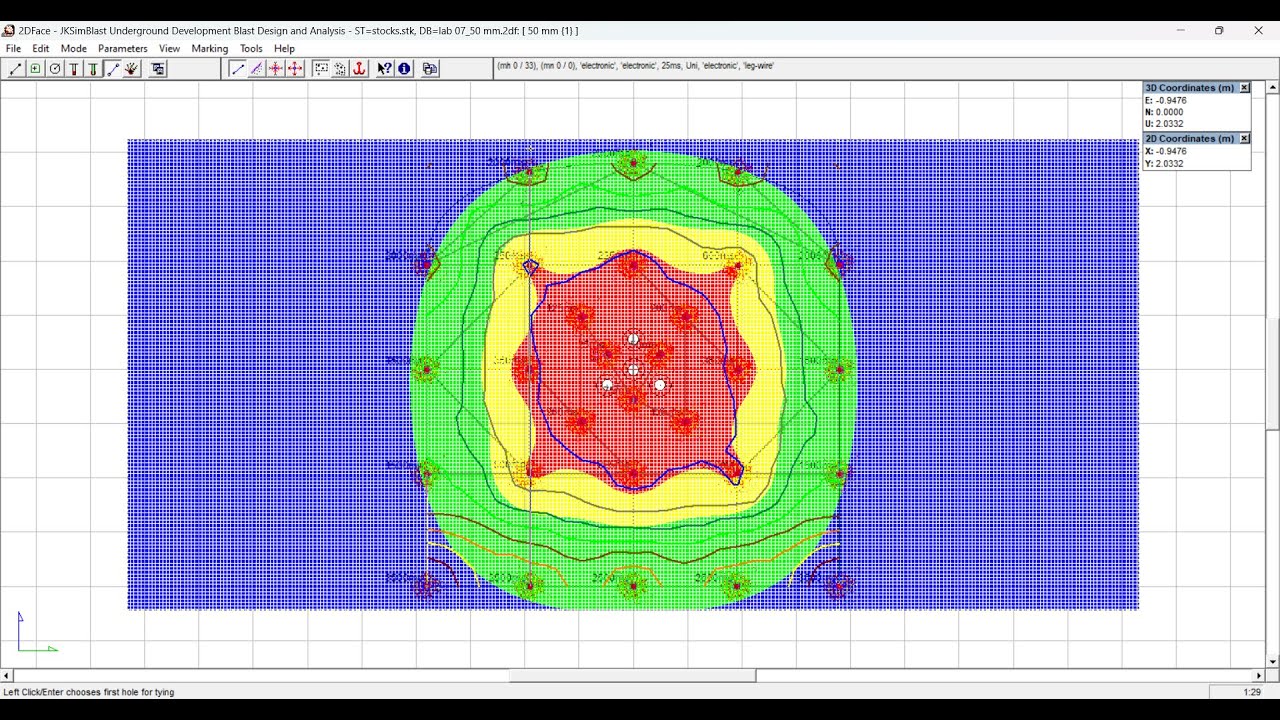Click the copy windows icon
The width and height of the screenshot is (1280, 720).
(430, 69)
